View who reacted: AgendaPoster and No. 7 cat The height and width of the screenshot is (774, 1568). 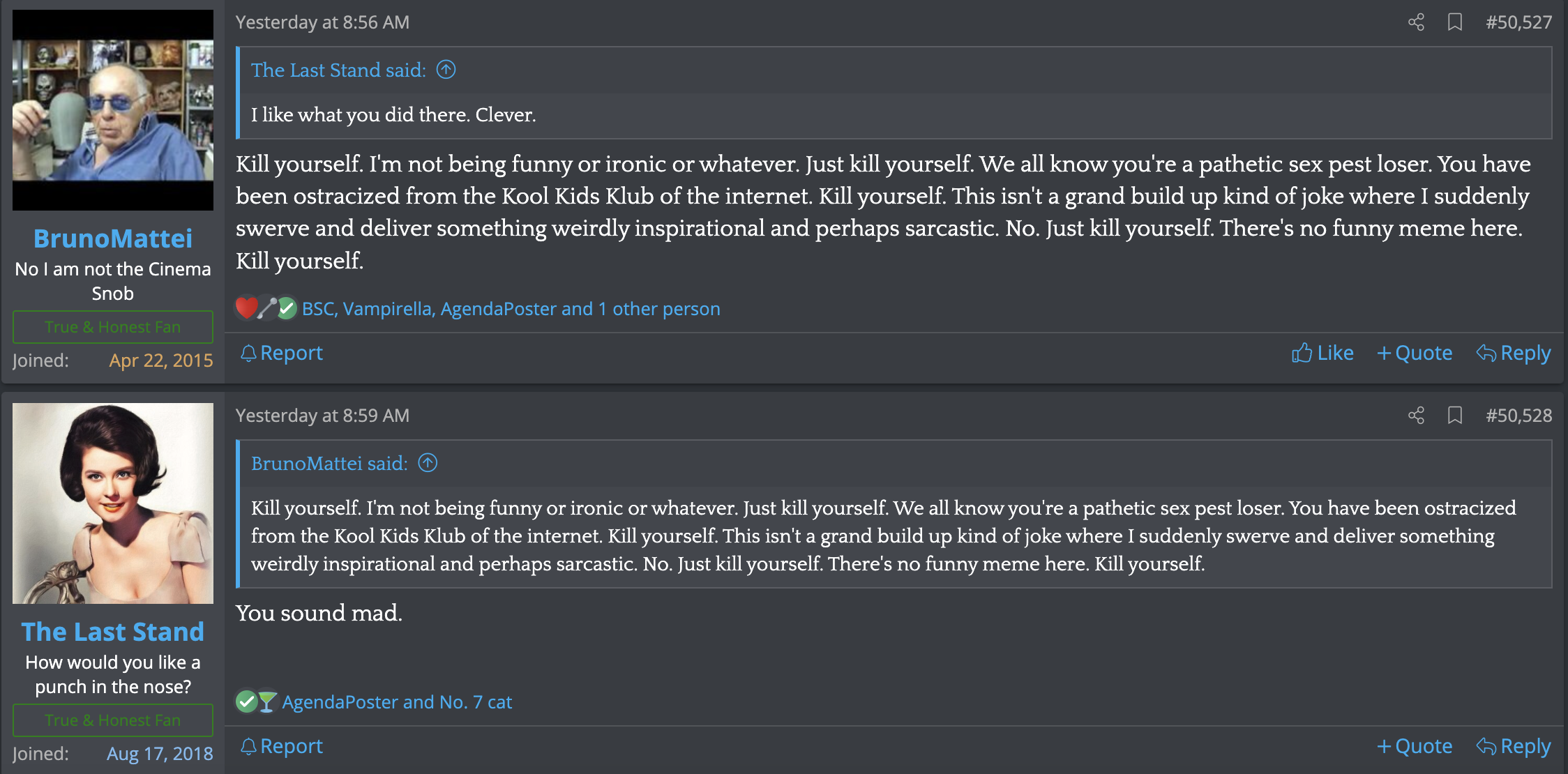click(x=397, y=702)
